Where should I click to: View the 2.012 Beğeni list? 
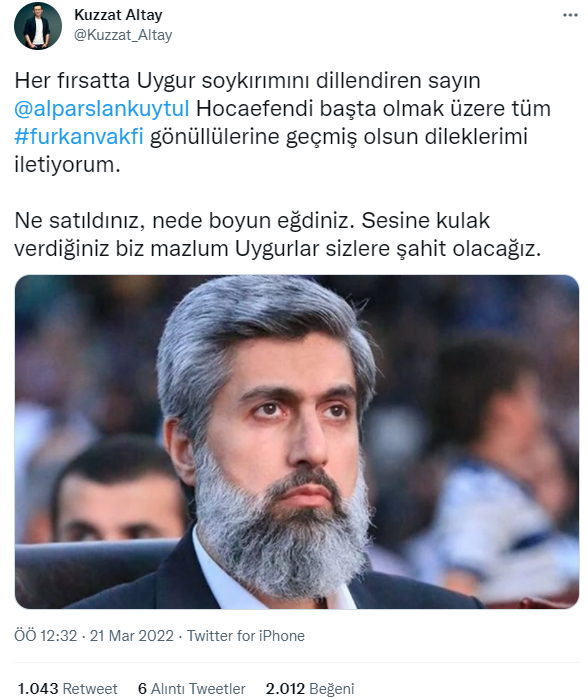click(x=310, y=688)
